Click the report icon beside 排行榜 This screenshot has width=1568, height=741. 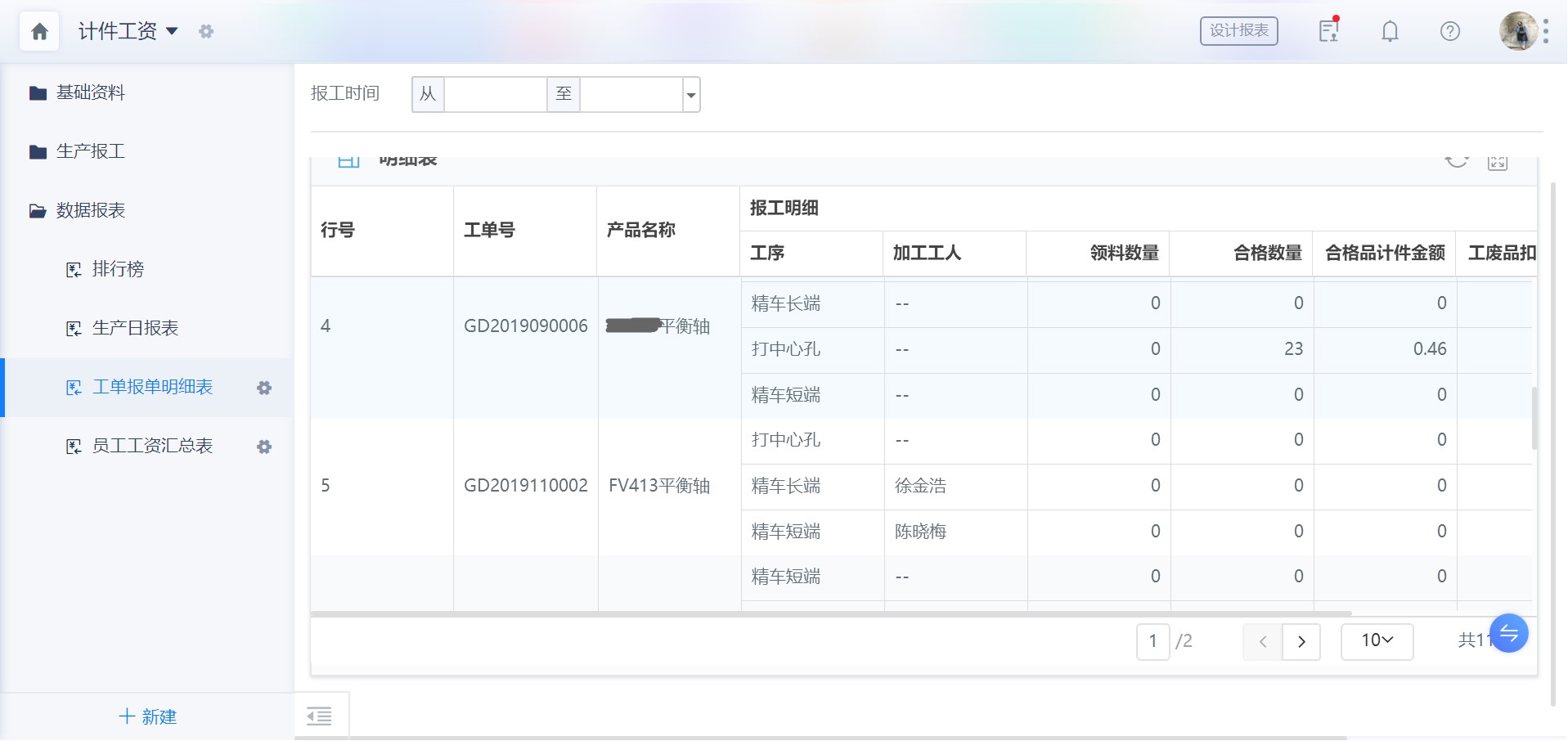click(74, 270)
